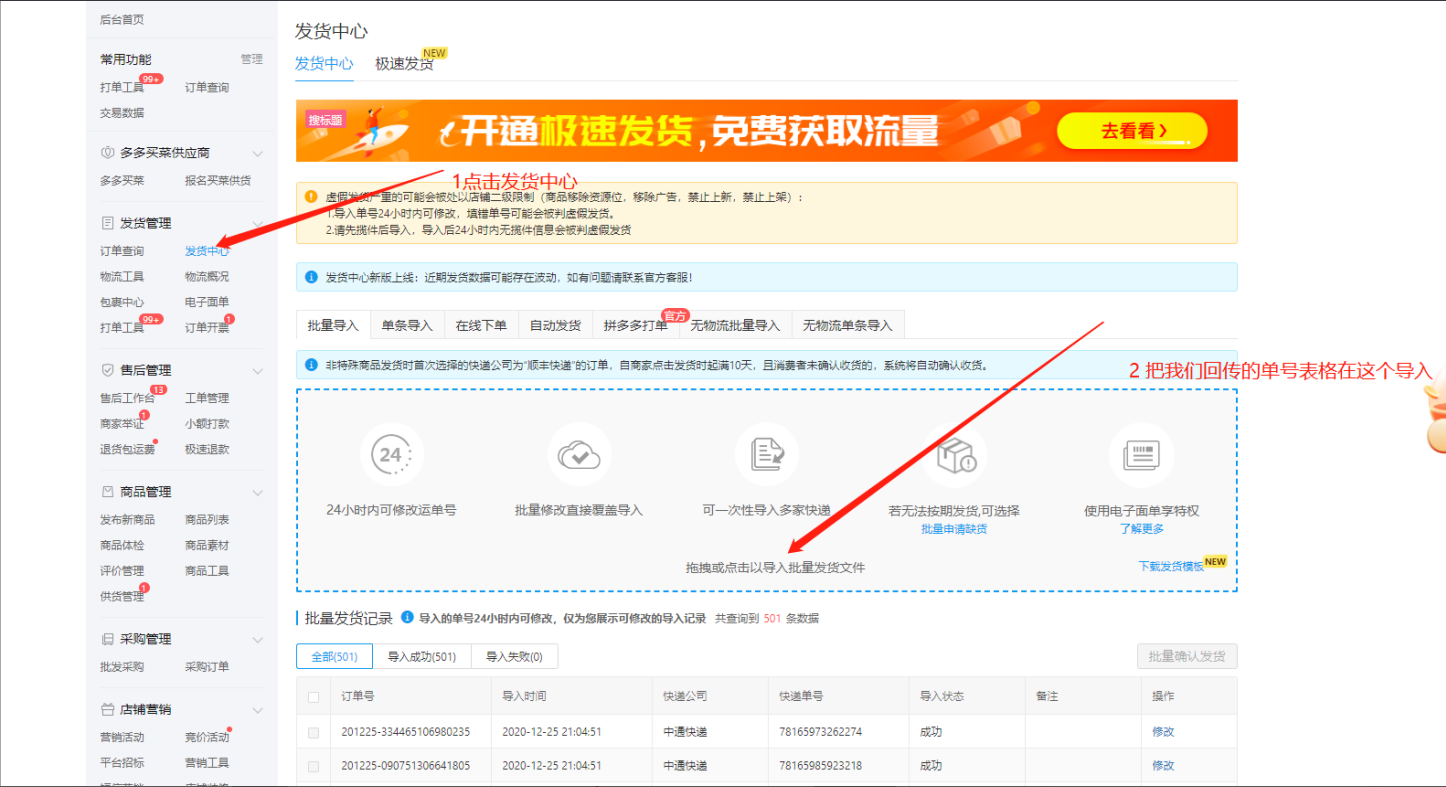Collapse the 商品管理 section chevron

pyautogui.click(x=257, y=493)
